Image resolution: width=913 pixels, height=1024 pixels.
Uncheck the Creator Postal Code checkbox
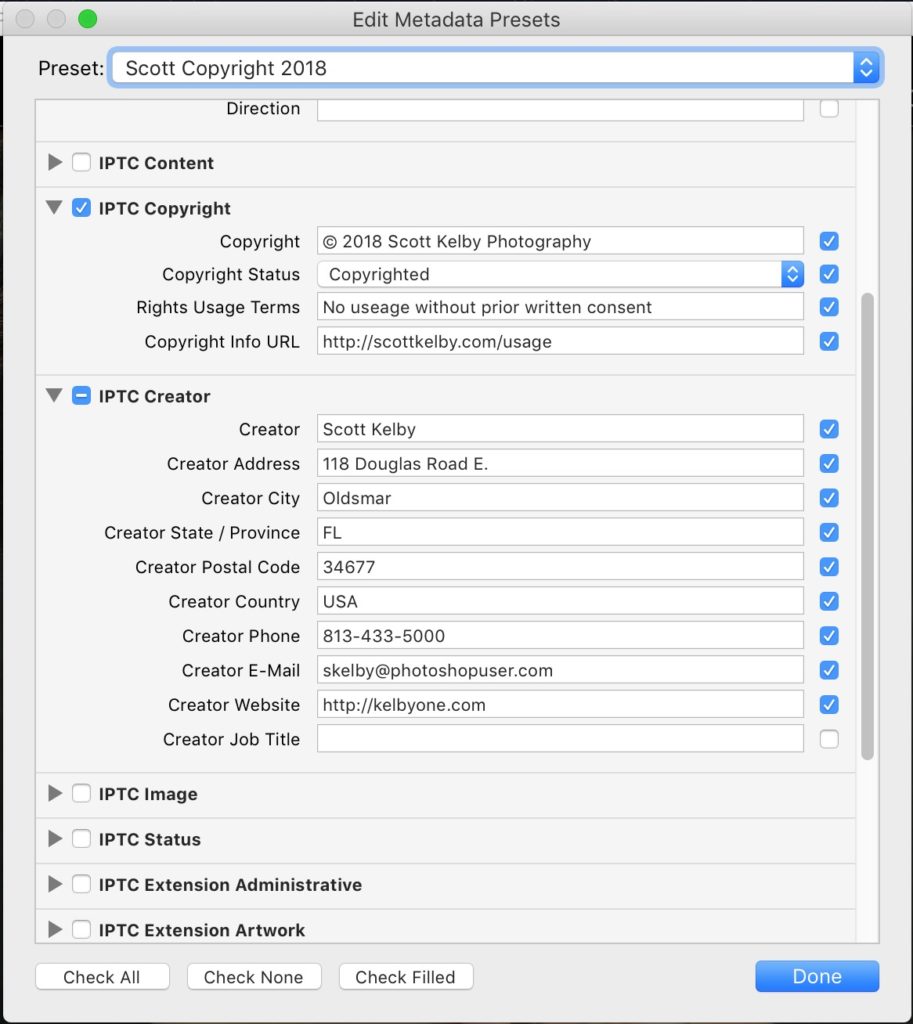(829, 567)
